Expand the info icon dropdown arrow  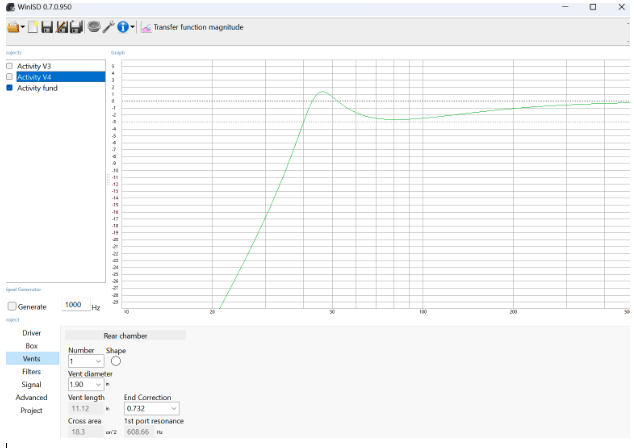point(132,27)
